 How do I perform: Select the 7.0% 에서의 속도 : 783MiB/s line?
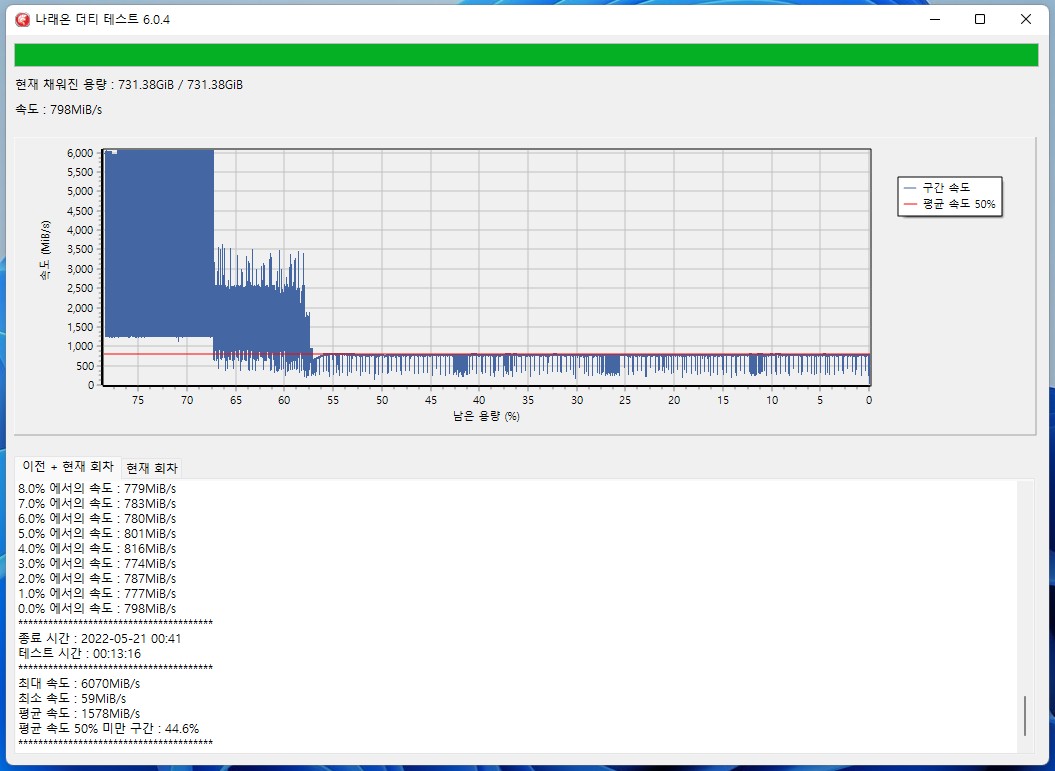(x=97, y=504)
